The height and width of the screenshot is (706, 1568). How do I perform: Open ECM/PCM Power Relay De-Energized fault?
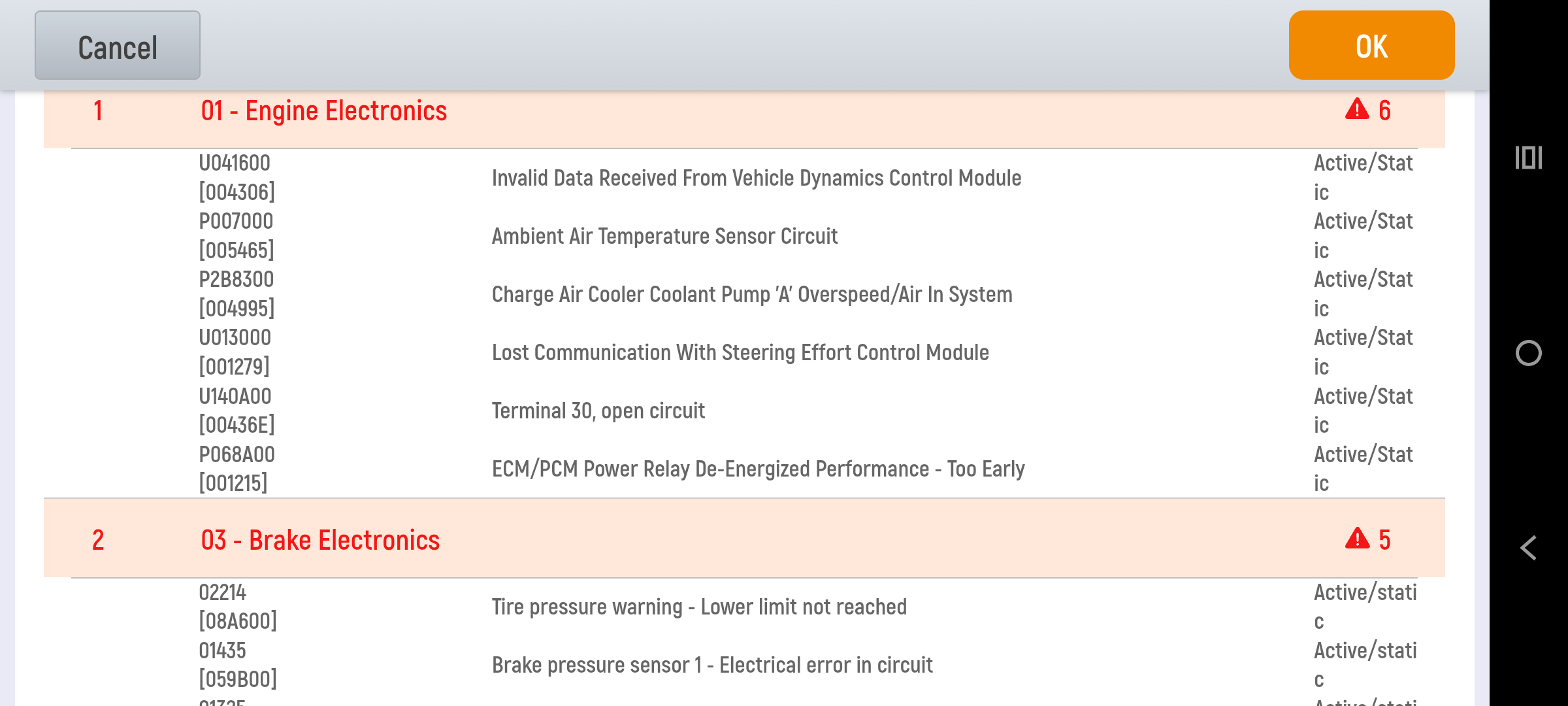744,469
